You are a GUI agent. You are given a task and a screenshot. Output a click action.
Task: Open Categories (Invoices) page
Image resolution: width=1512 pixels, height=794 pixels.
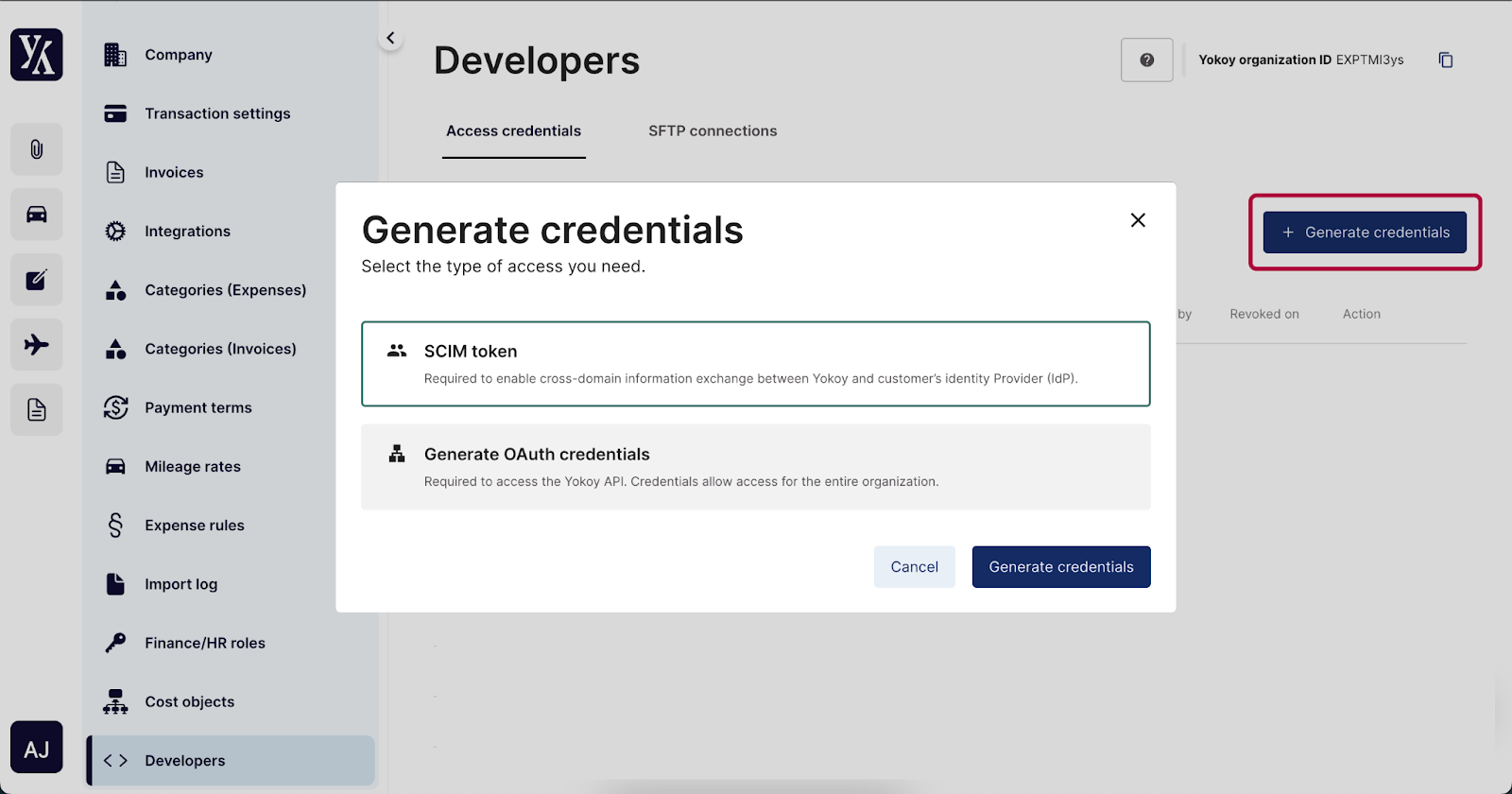click(220, 349)
